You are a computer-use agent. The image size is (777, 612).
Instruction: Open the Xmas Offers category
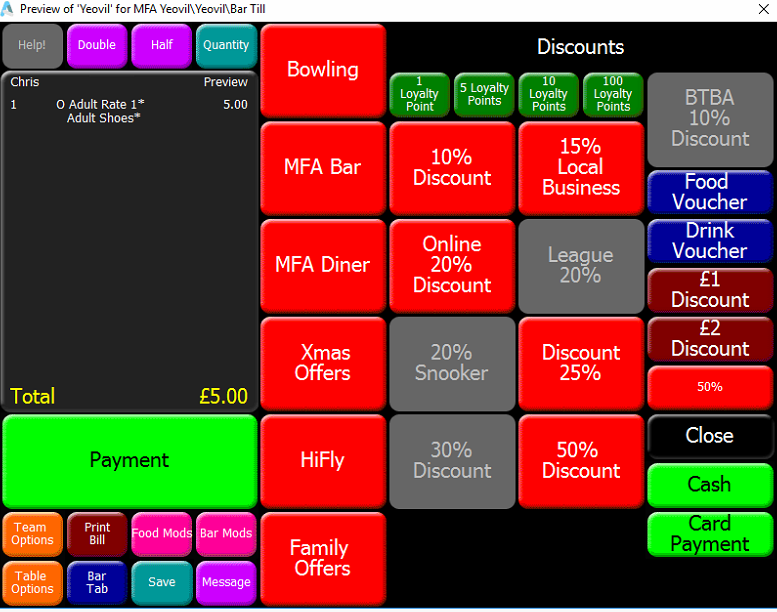click(x=323, y=363)
